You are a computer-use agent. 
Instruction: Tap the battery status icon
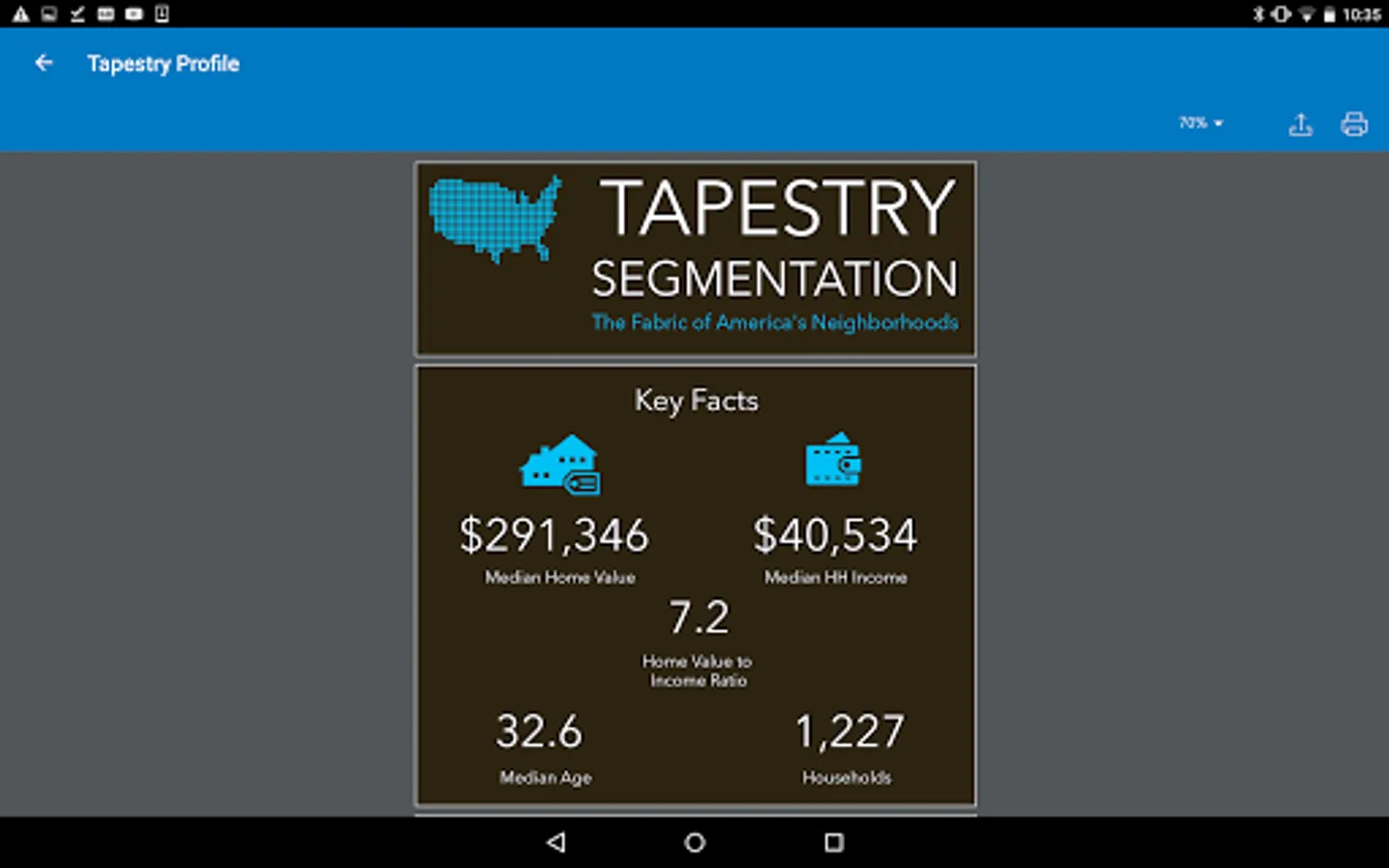tap(1329, 14)
